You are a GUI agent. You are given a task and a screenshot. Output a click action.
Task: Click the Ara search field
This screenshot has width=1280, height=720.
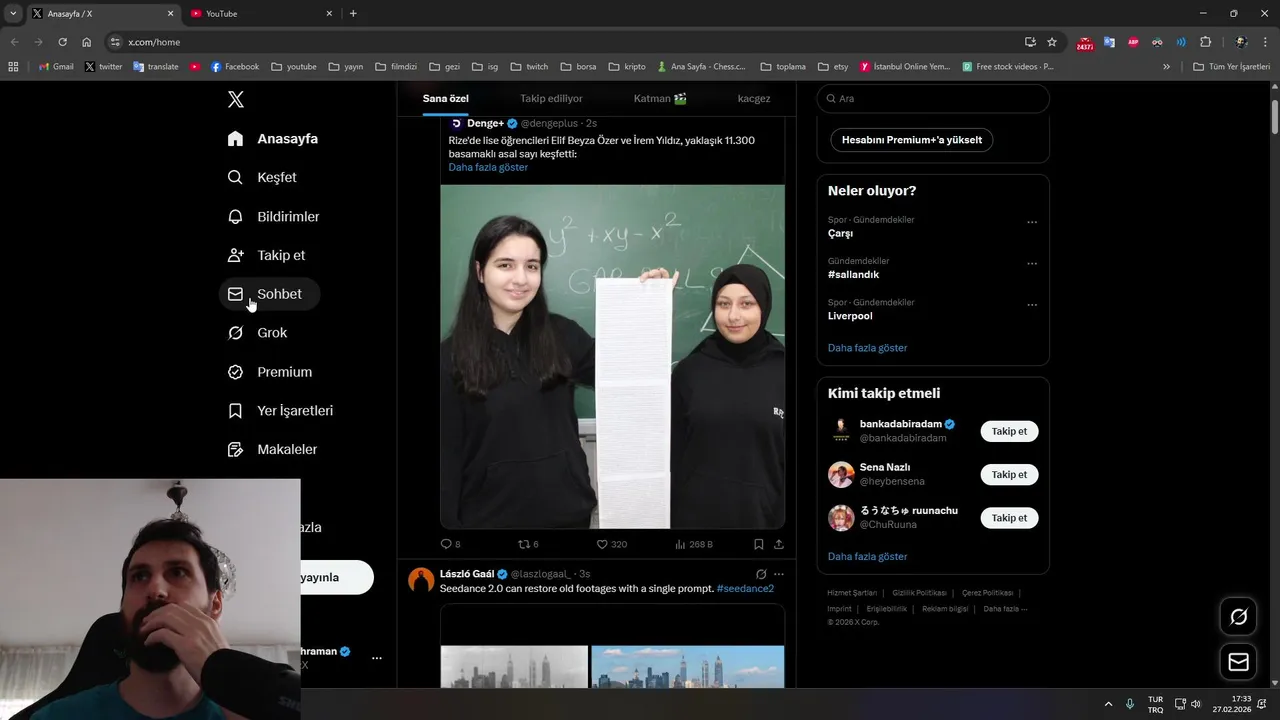tap(933, 99)
